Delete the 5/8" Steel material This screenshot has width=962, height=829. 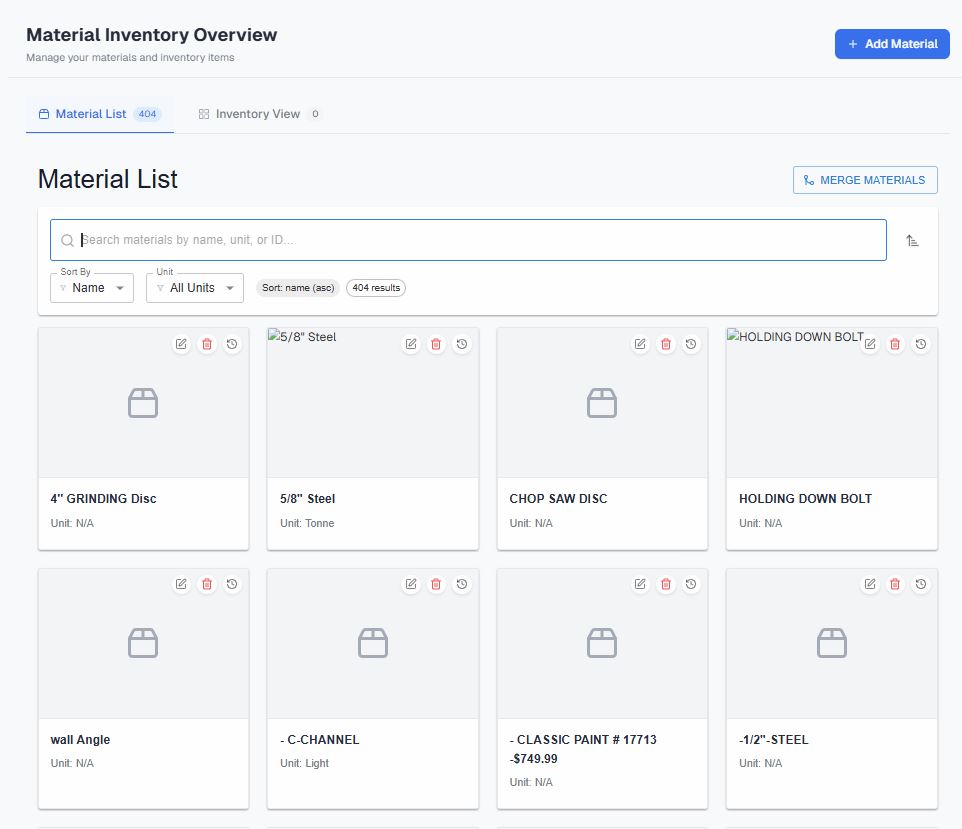pyautogui.click(x=437, y=344)
